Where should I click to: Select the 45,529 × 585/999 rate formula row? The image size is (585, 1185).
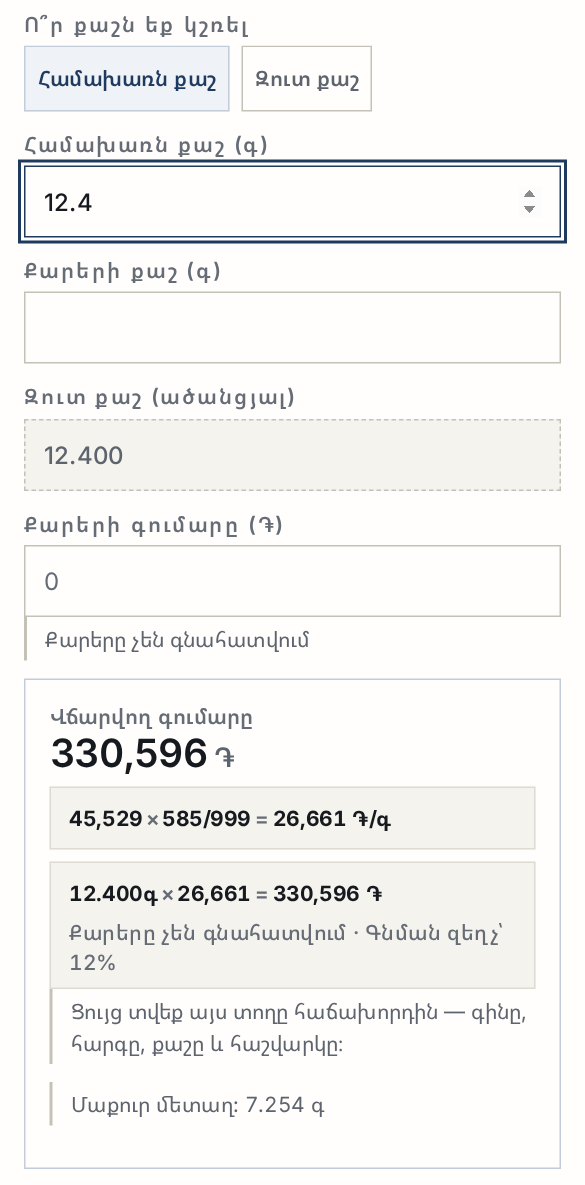point(292,818)
